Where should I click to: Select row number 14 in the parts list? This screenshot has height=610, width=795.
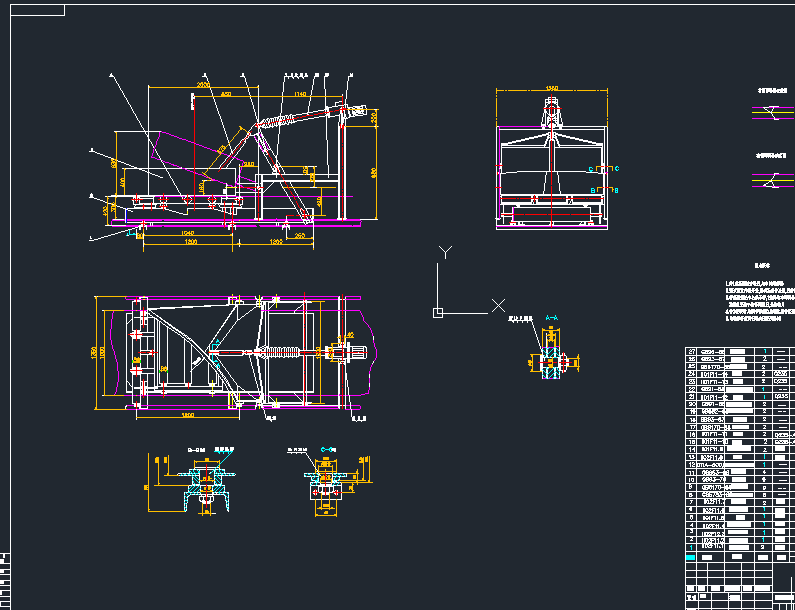point(692,449)
